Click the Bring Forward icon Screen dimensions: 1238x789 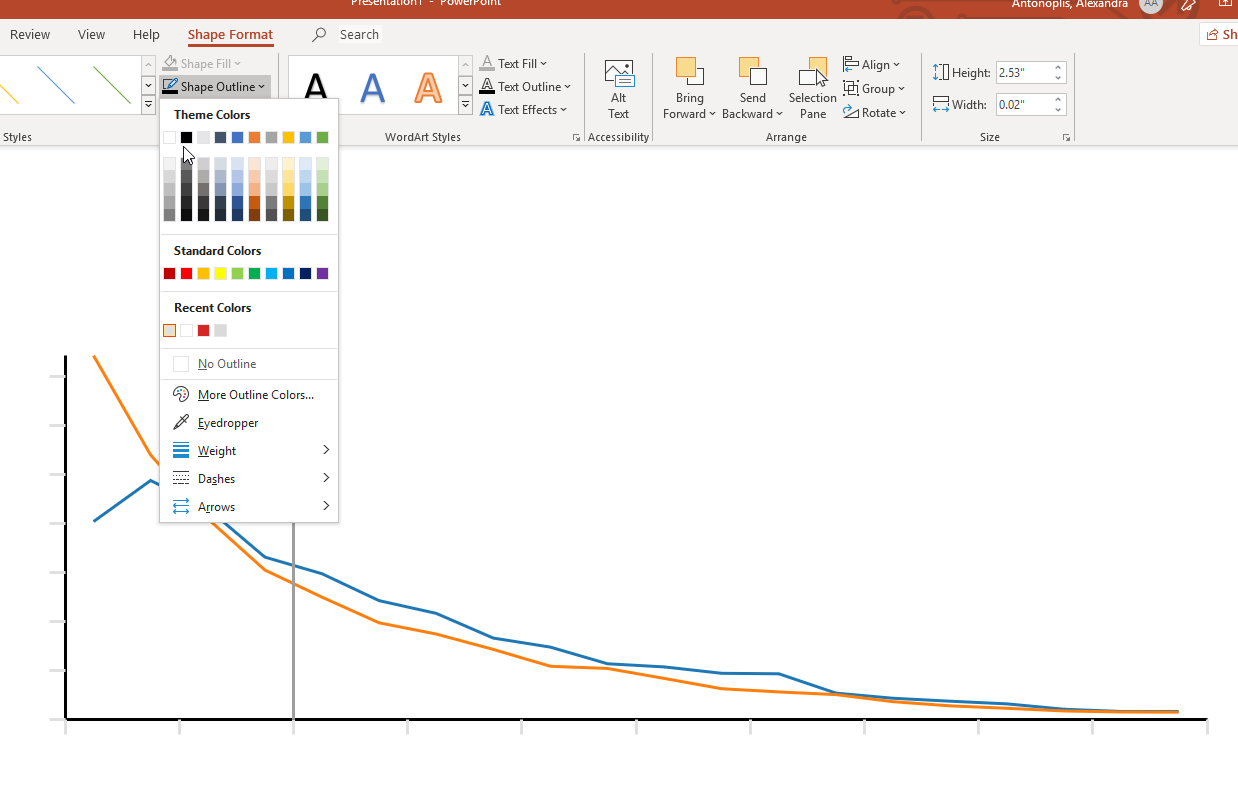pos(689,73)
